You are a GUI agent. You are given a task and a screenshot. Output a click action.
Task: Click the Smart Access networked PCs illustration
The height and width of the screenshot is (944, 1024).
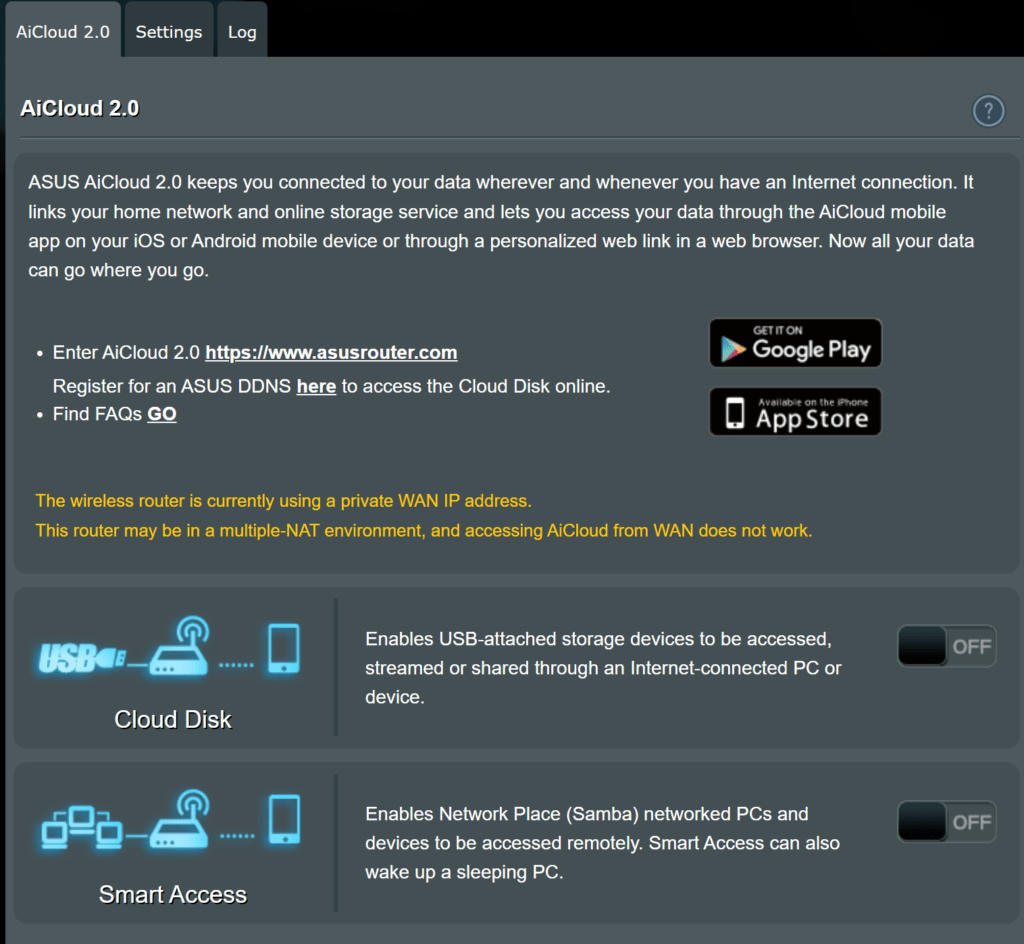point(171,819)
